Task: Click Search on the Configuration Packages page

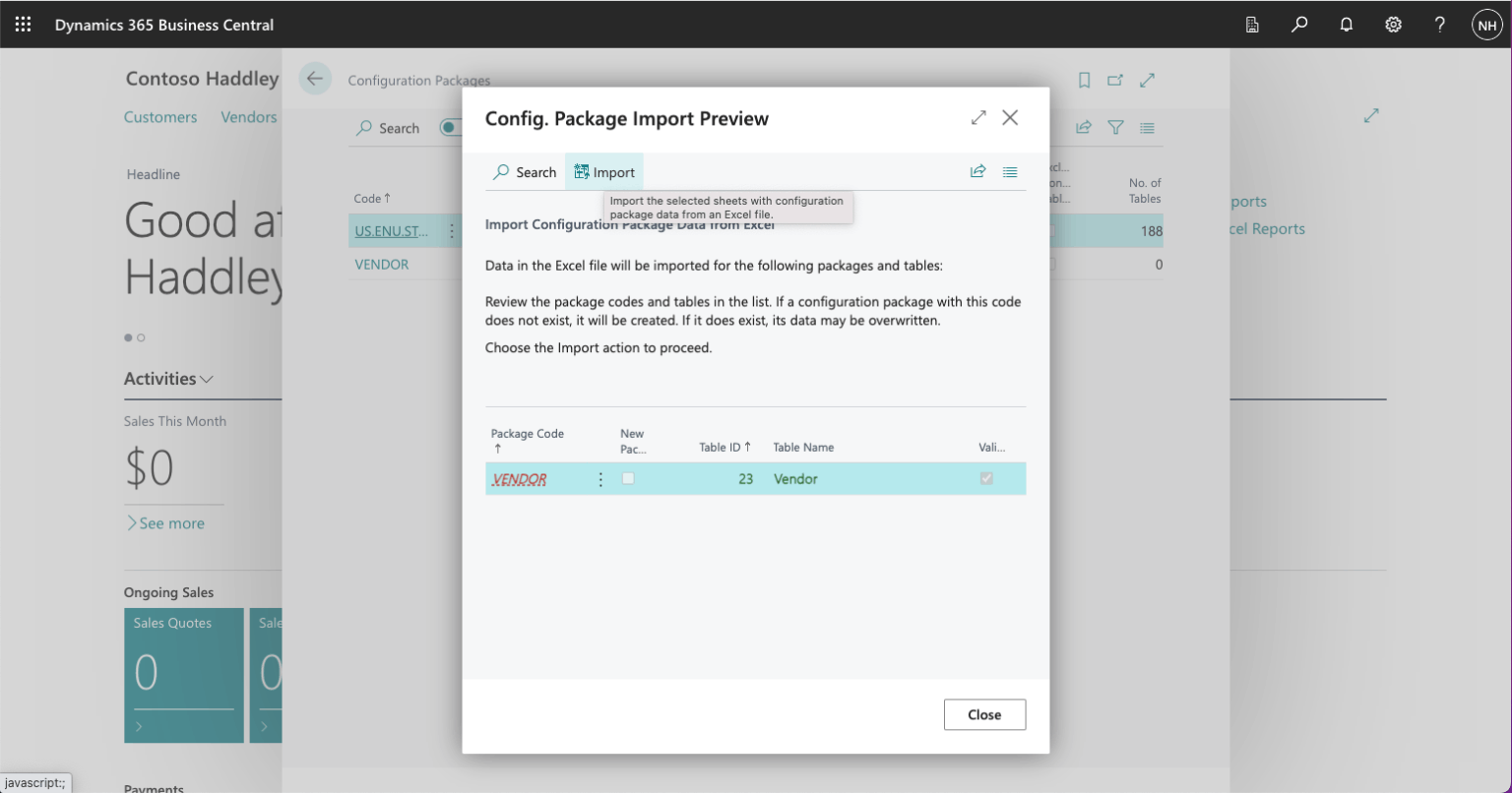Action: [388, 128]
